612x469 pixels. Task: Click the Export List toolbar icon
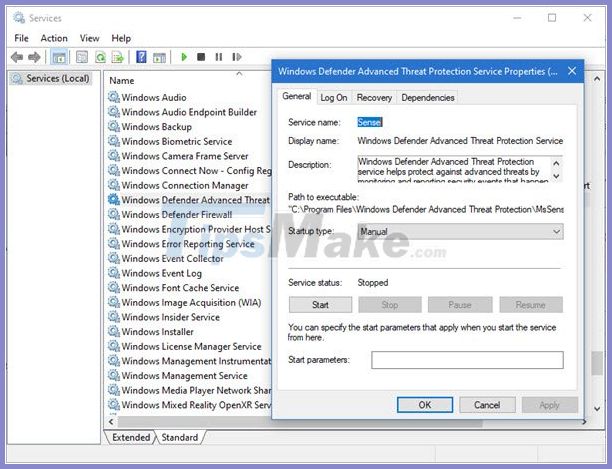tap(117, 57)
